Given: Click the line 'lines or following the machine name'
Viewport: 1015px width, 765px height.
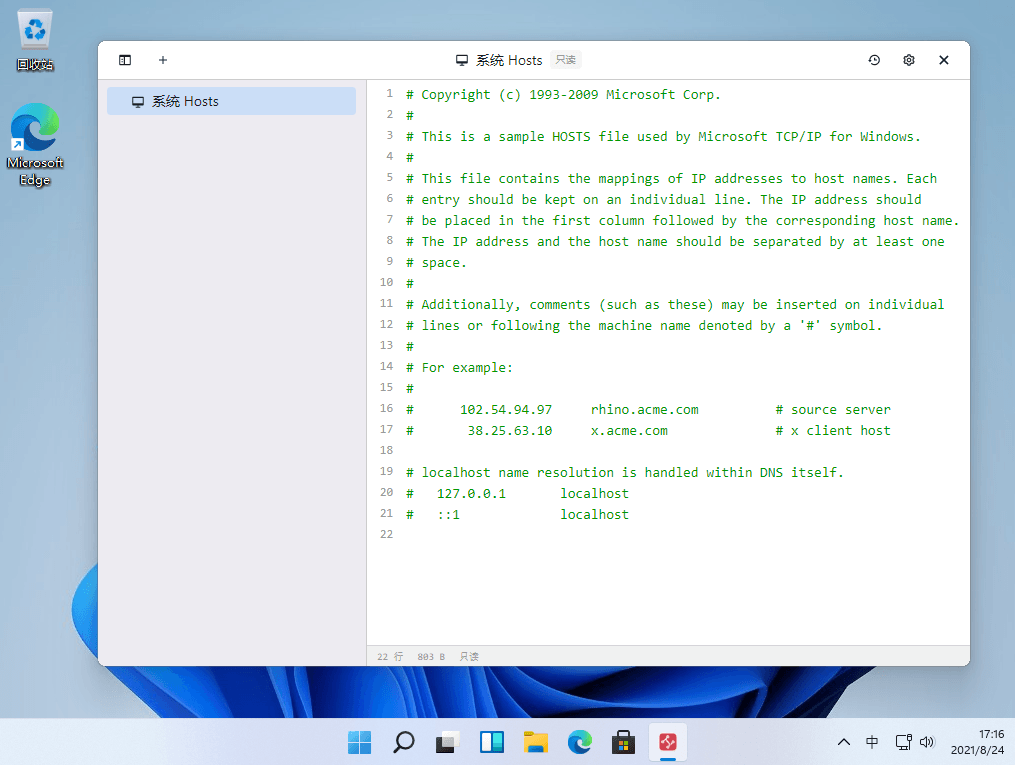Looking at the screenshot, I should [644, 326].
